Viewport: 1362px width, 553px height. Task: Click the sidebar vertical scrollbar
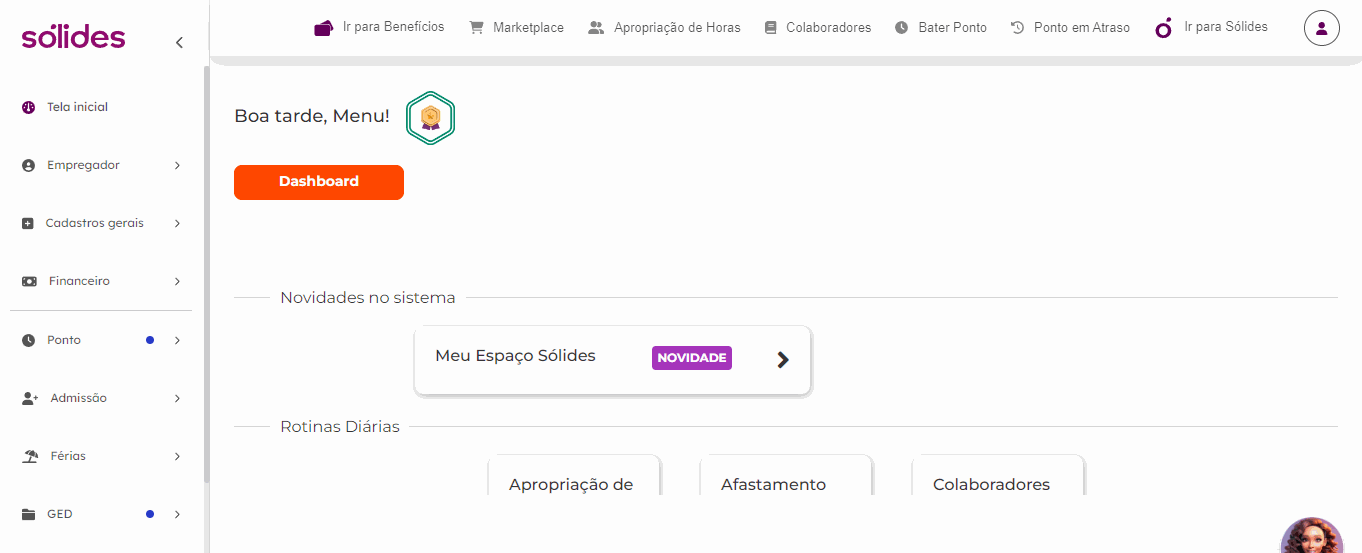coord(207,275)
